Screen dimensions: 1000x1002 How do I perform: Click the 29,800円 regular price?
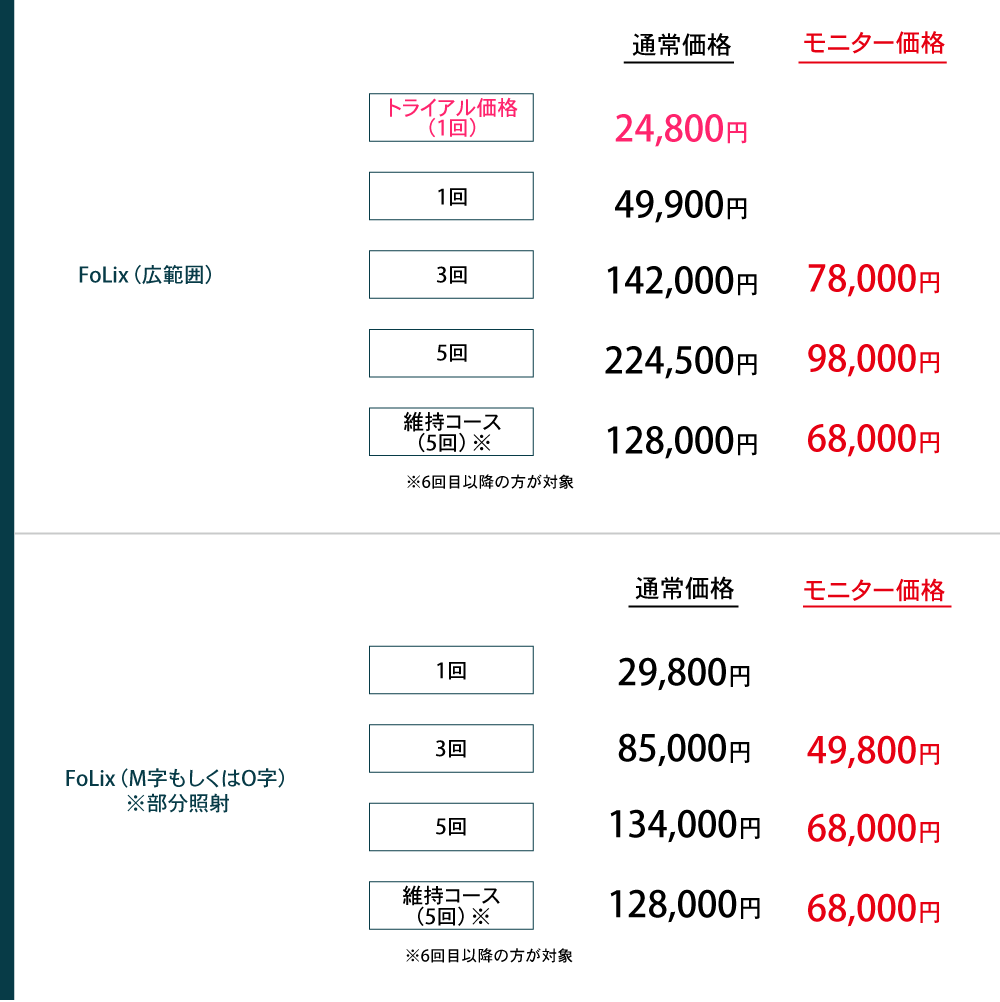(x=684, y=674)
